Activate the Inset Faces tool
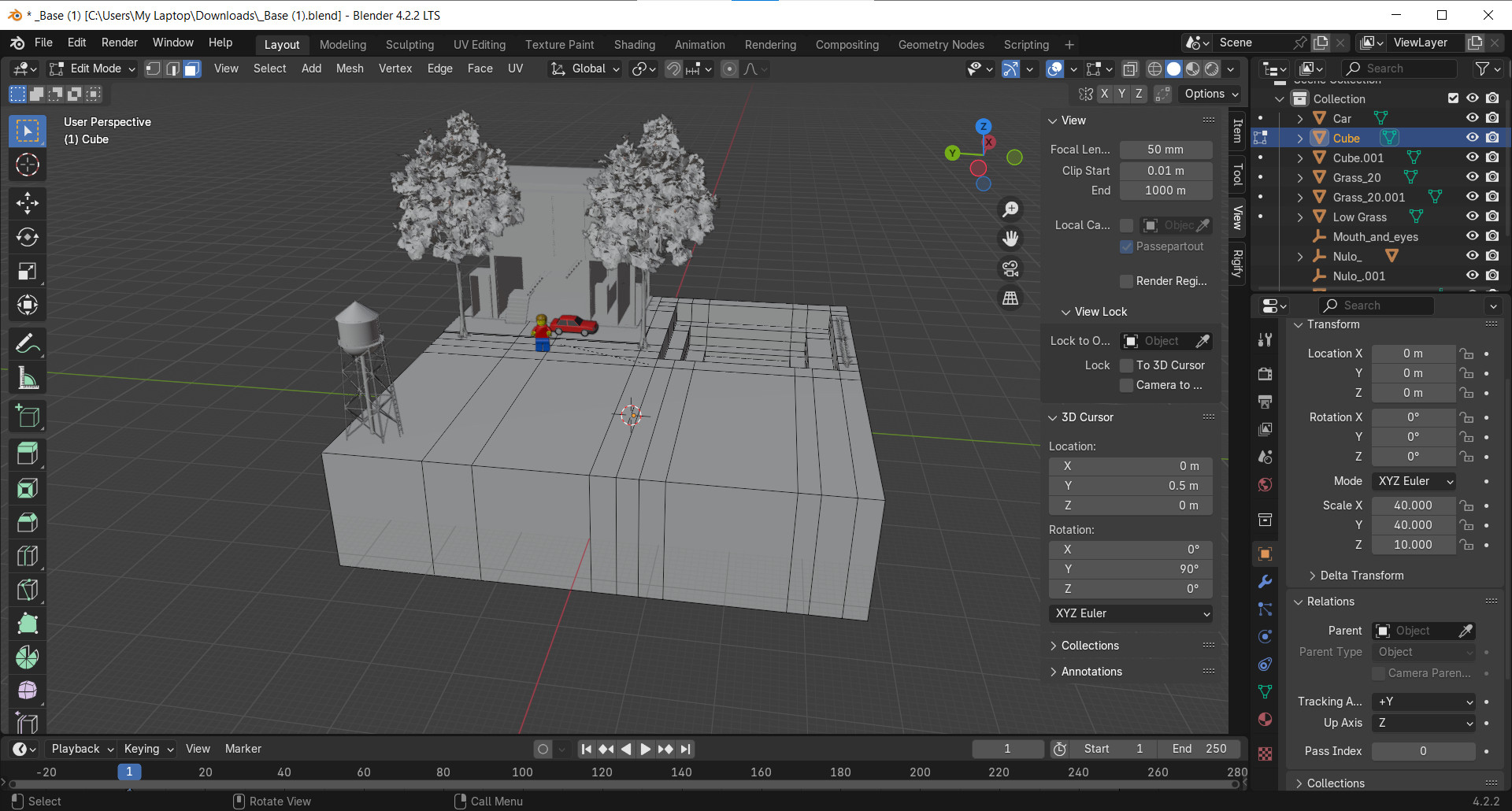This screenshot has width=1512, height=811. (28, 488)
